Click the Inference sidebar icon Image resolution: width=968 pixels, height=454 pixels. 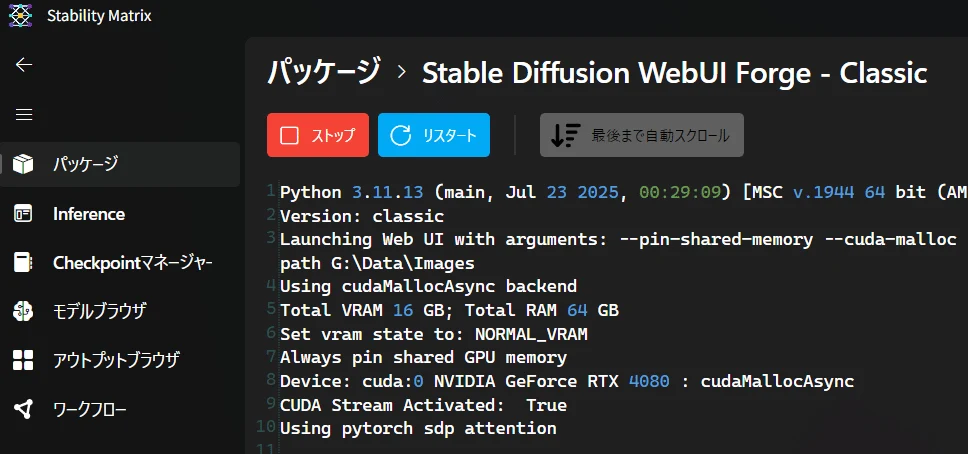(23, 214)
